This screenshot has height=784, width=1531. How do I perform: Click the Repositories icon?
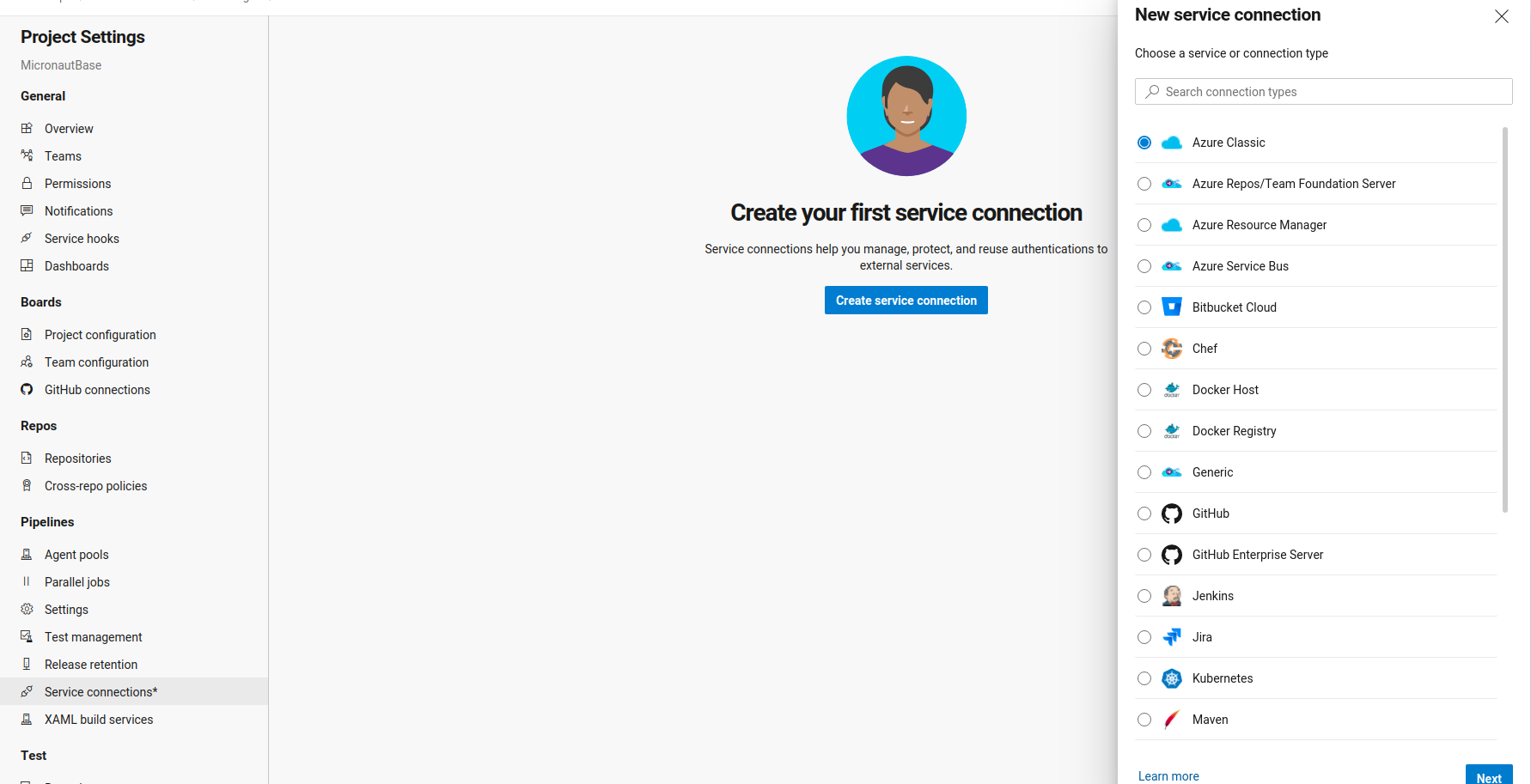click(27, 458)
